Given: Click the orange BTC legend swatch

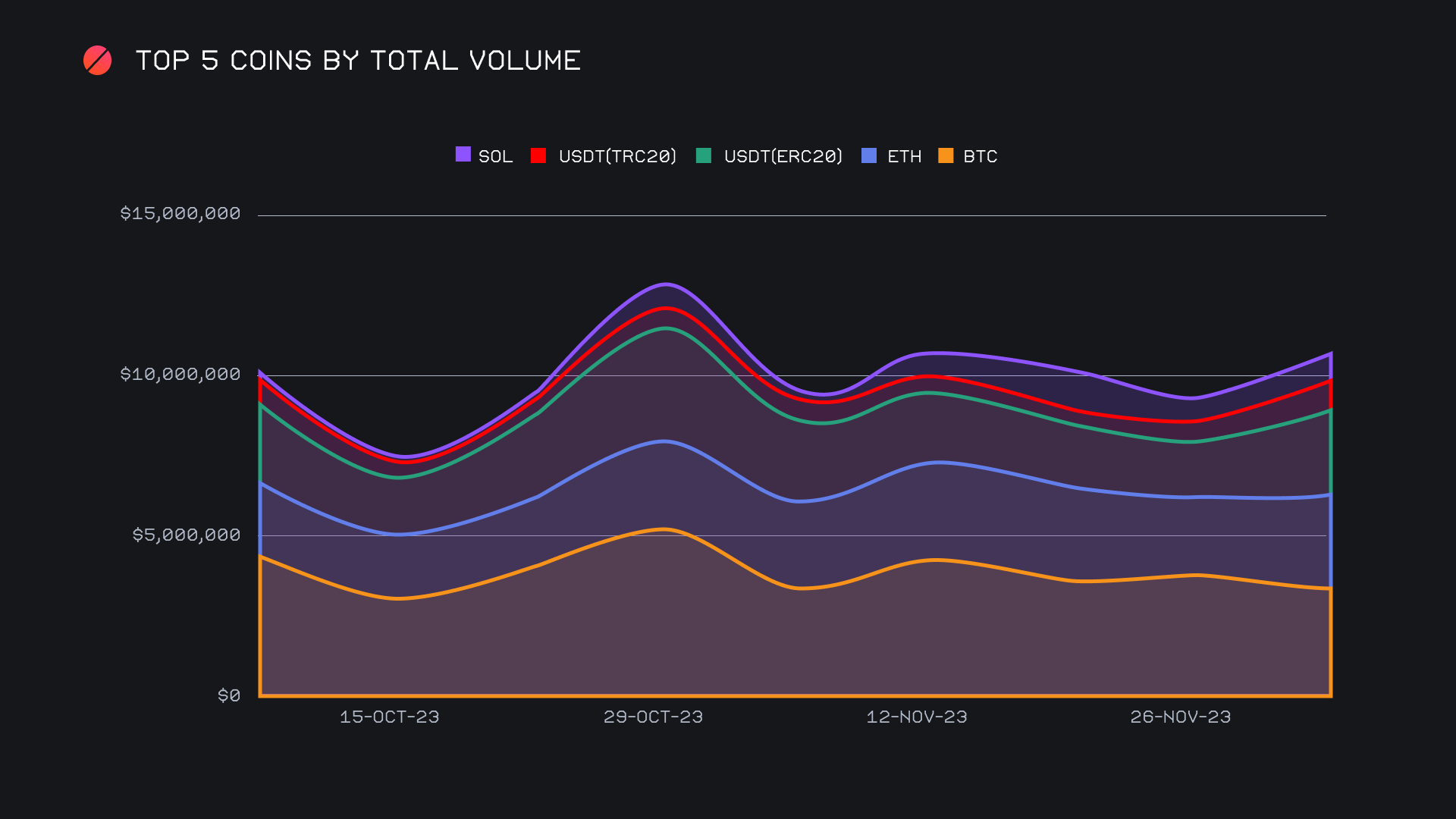Looking at the screenshot, I should (946, 156).
